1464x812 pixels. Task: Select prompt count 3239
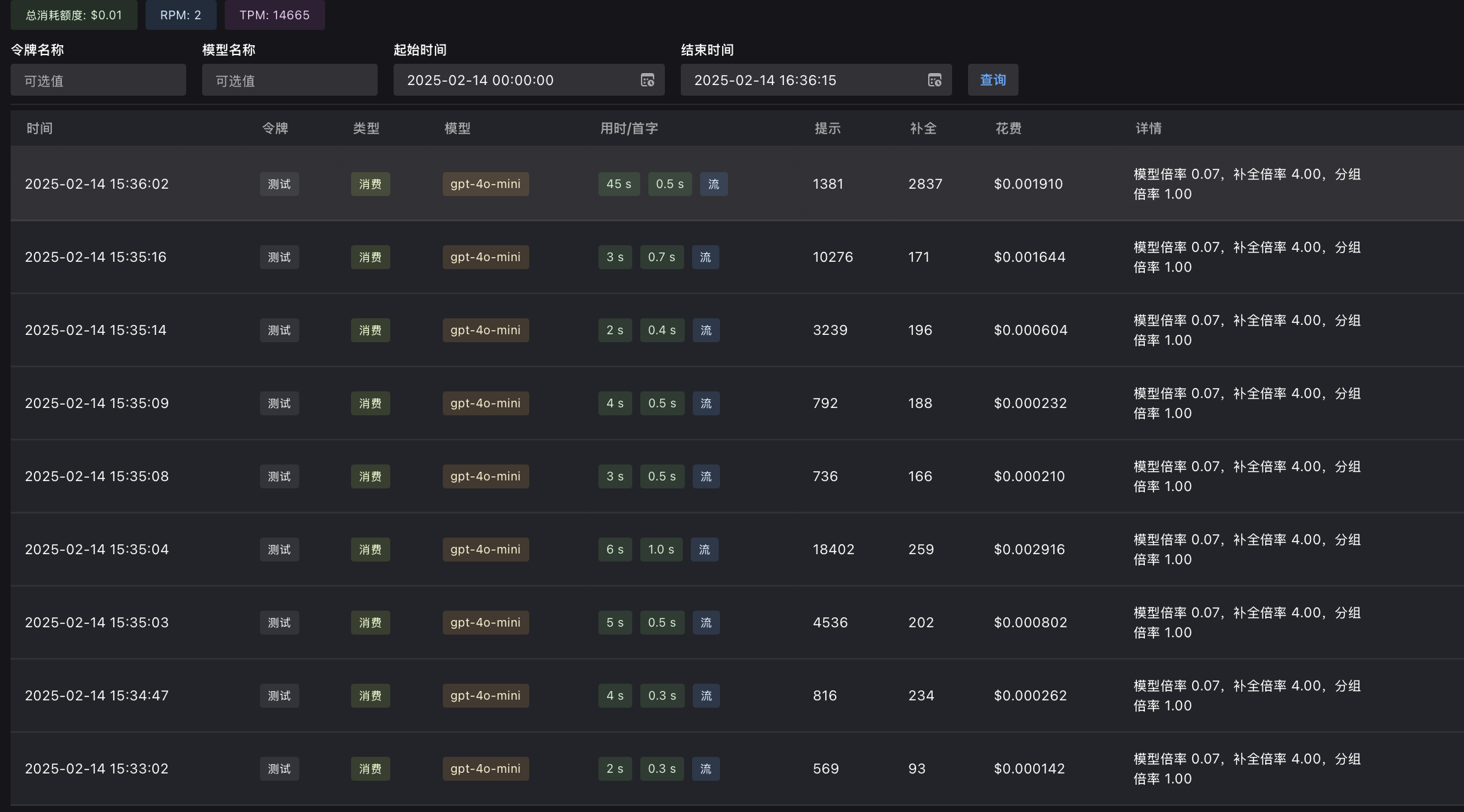coord(830,330)
